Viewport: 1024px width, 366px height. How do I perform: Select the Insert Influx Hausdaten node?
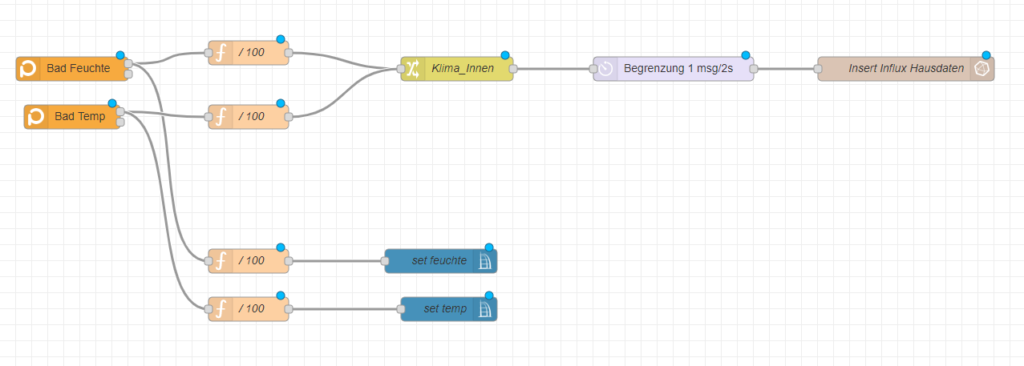pos(906,69)
